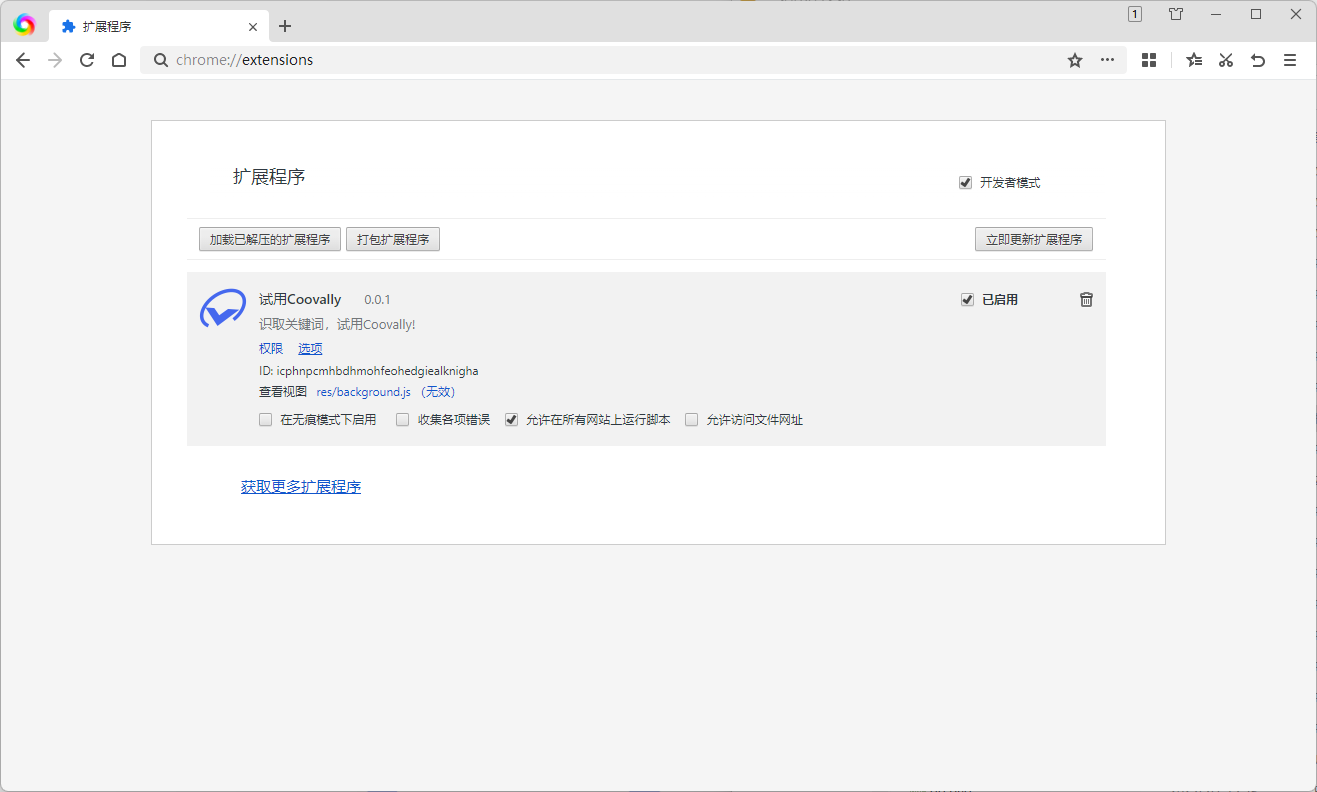Click 打包扩展程序 button
This screenshot has height=792, width=1317.
tap(393, 240)
